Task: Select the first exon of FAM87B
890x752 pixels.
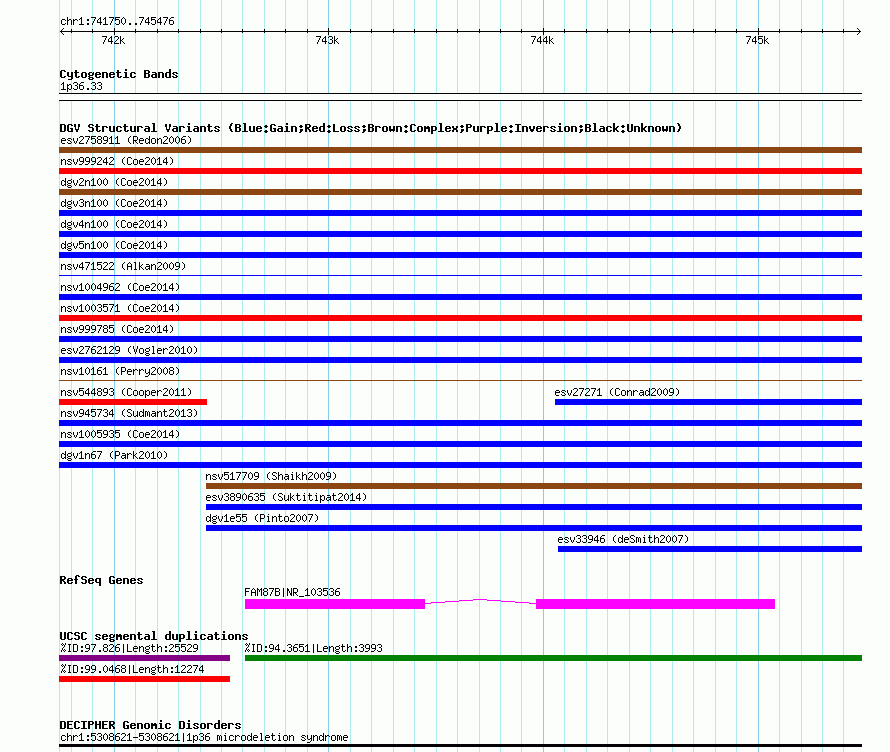Action: (x=335, y=604)
